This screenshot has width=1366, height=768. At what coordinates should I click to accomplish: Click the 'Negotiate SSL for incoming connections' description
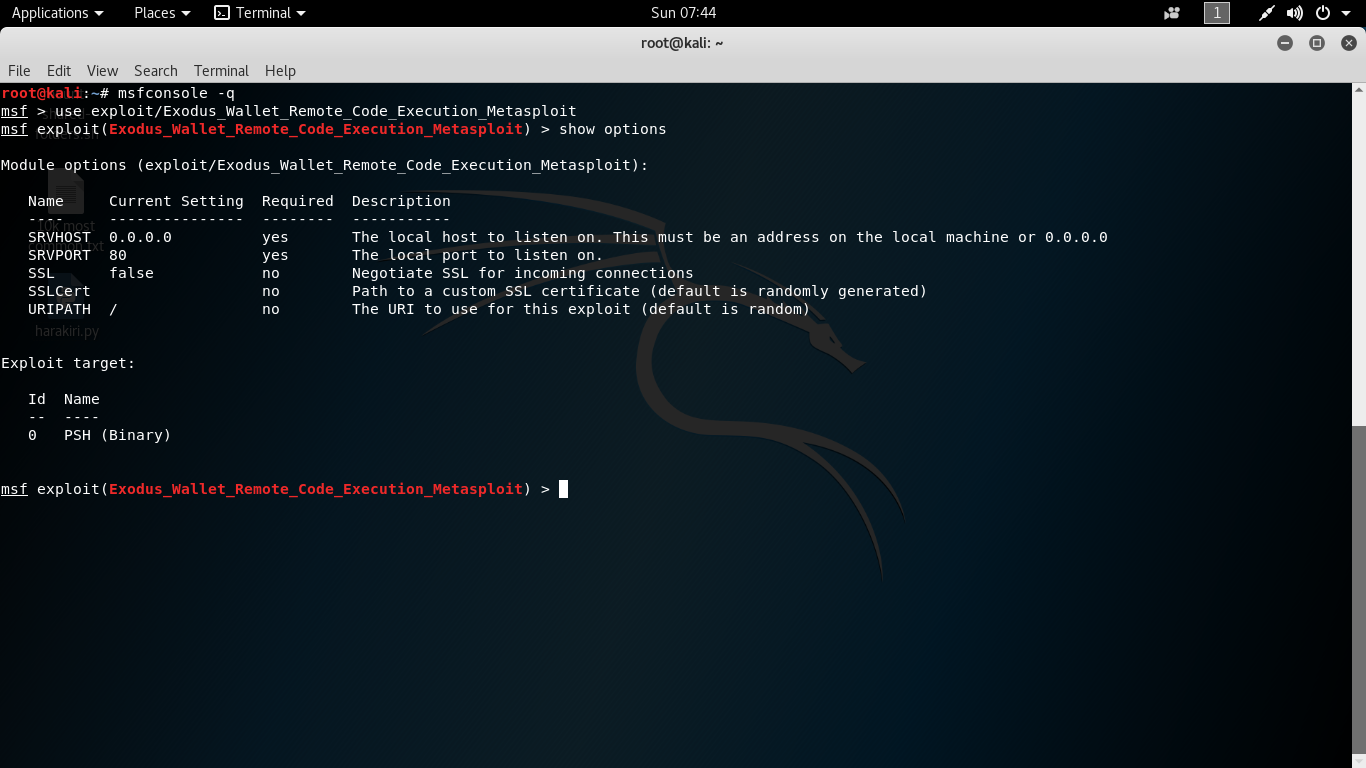coord(522,273)
